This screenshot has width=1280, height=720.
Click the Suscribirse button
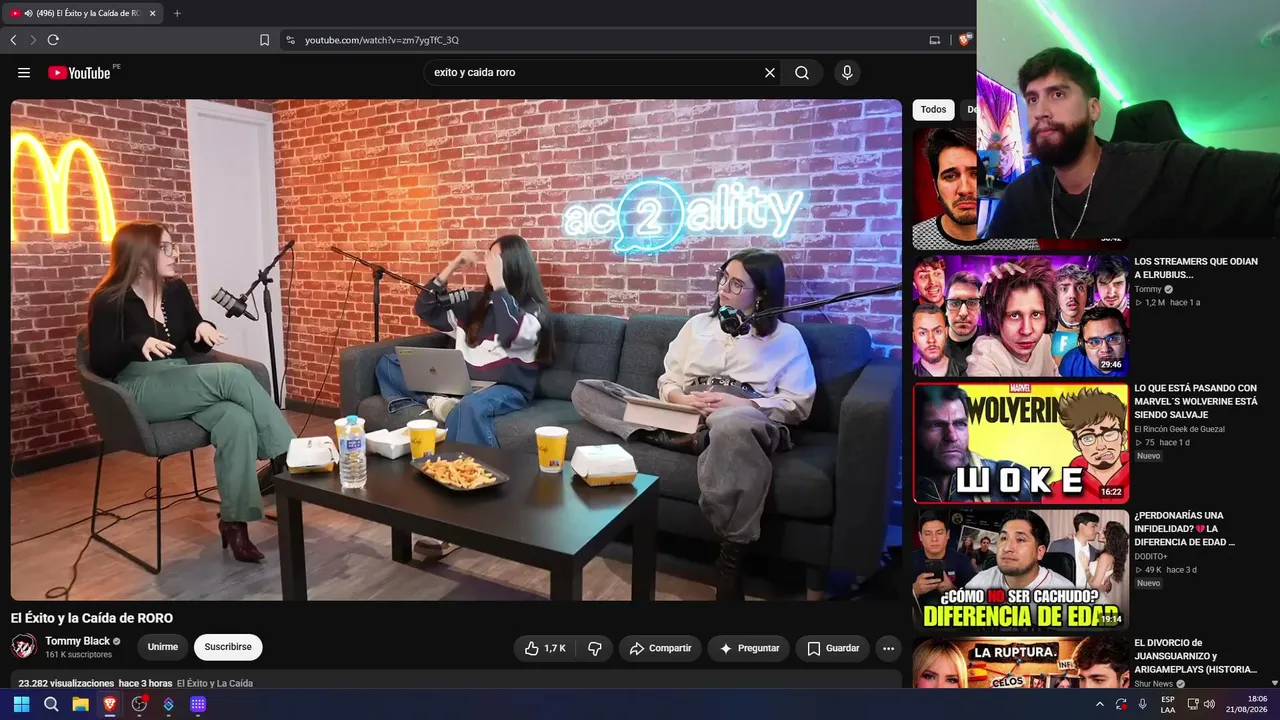coord(228,647)
